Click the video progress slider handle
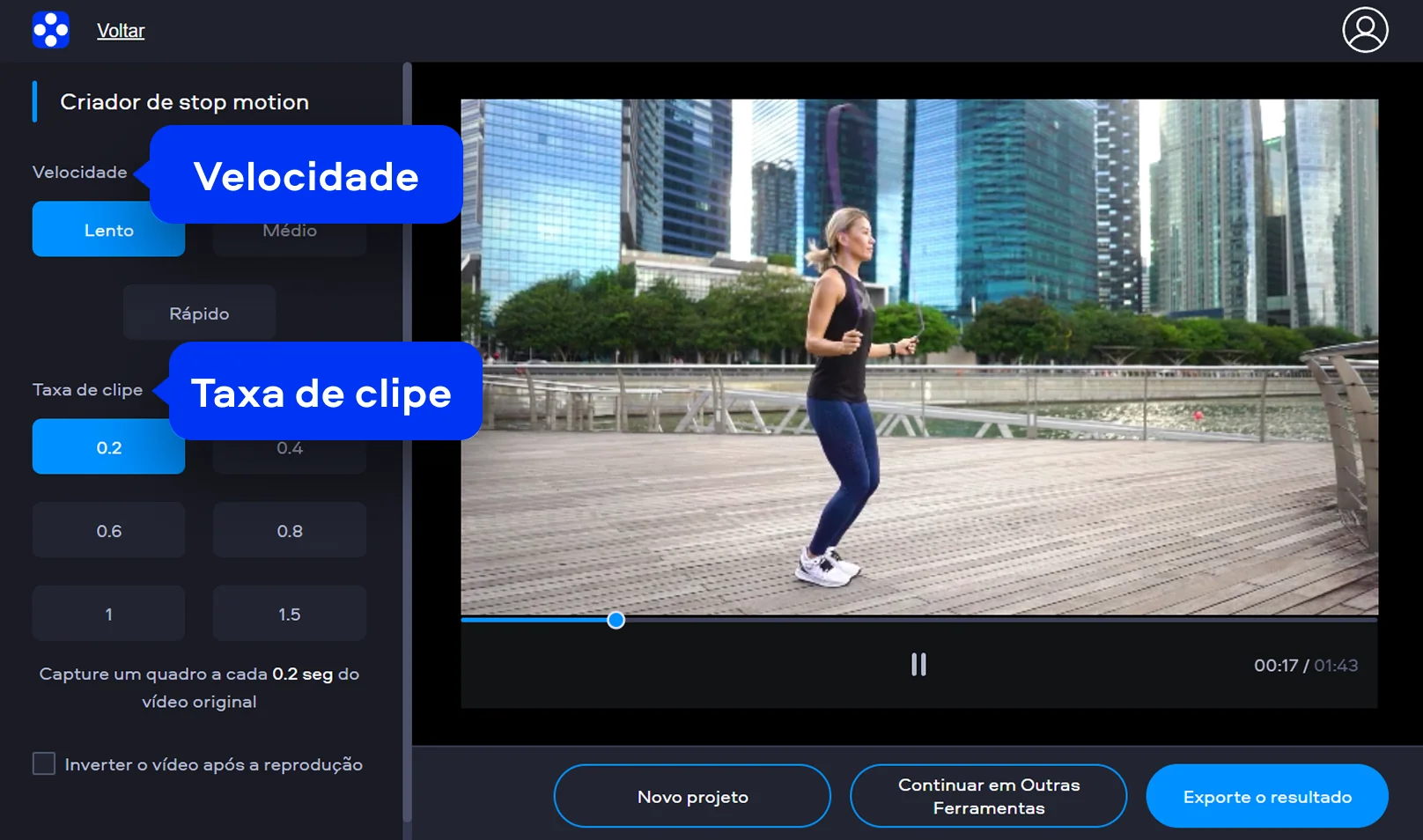Screen dimensions: 1423x840 pyautogui.click(x=616, y=621)
